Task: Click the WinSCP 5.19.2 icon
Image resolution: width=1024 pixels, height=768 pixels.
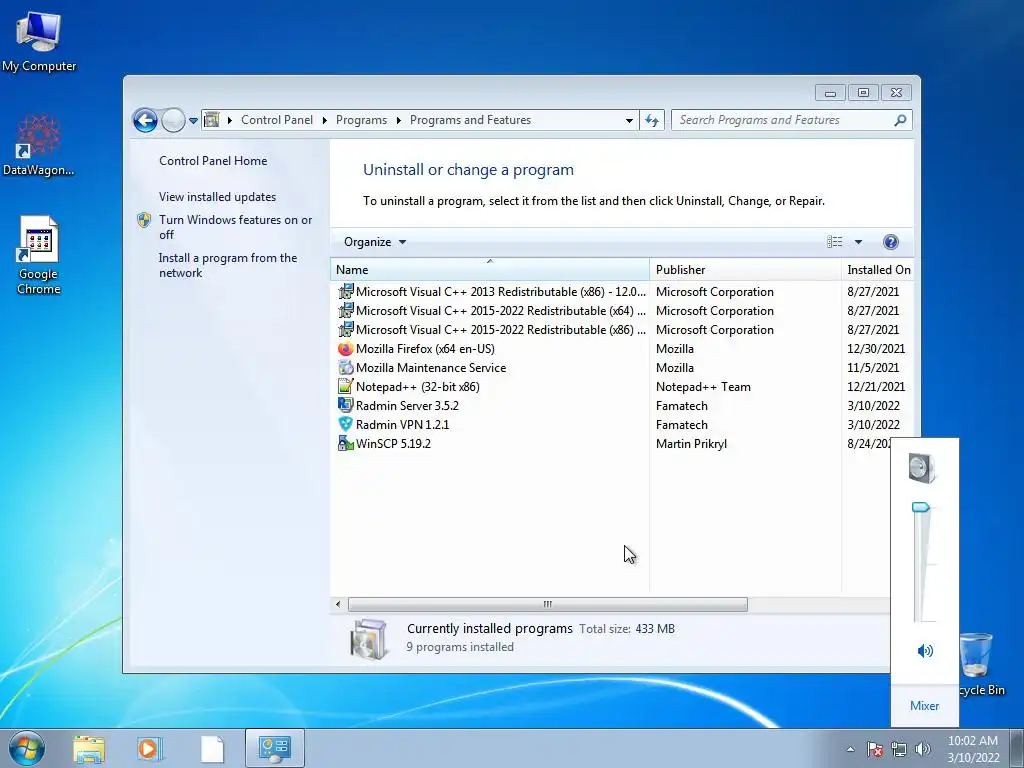Action: 345,443
